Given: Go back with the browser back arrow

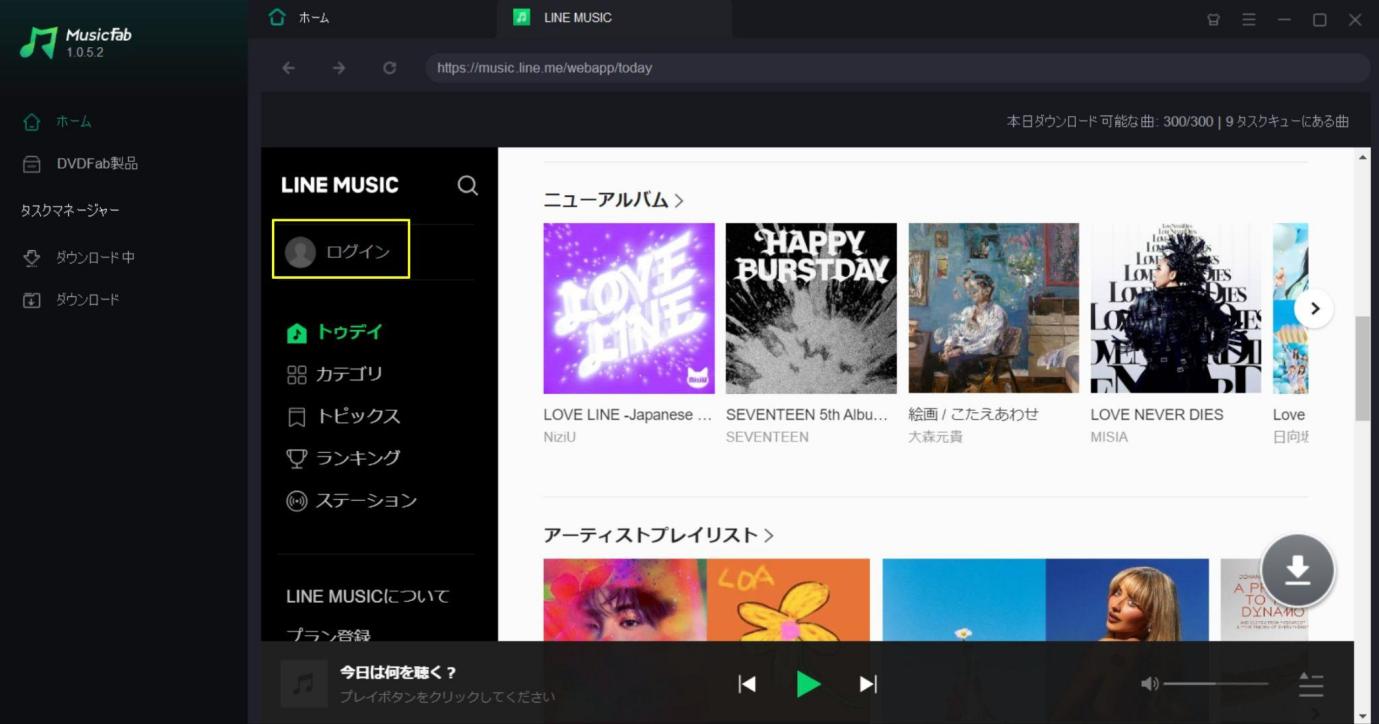Looking at the screenshot, I should coord(289,68).
